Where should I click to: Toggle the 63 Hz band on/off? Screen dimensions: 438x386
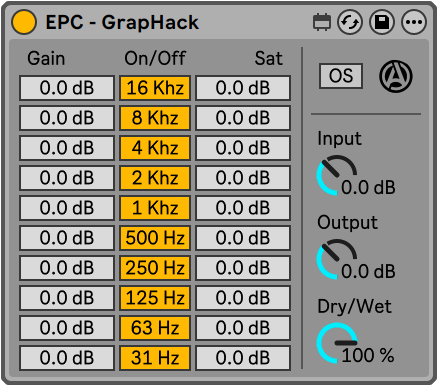(x=155, y=328)
